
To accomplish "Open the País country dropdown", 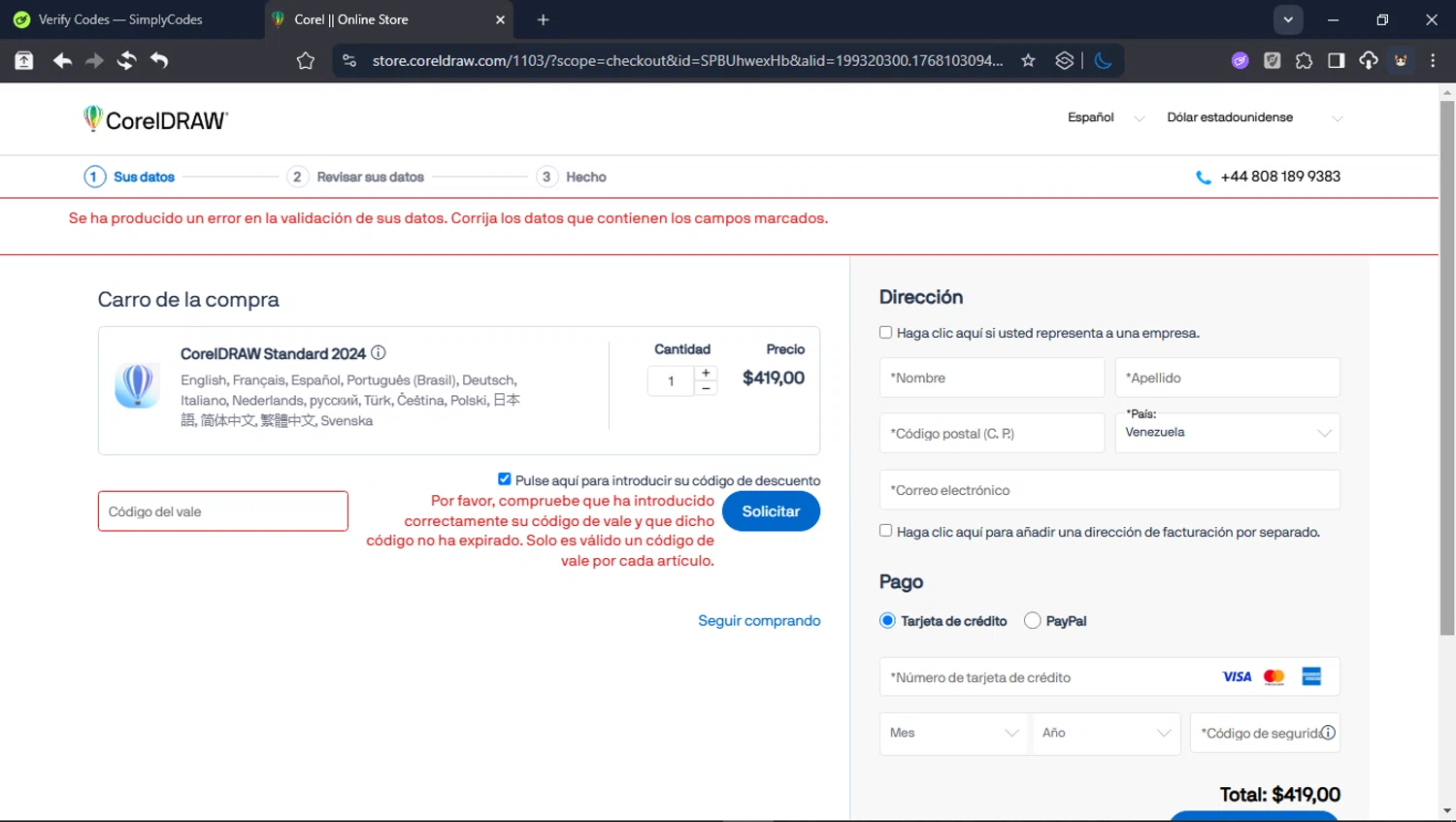I will pyautogui.click(x=1228, y=433).
